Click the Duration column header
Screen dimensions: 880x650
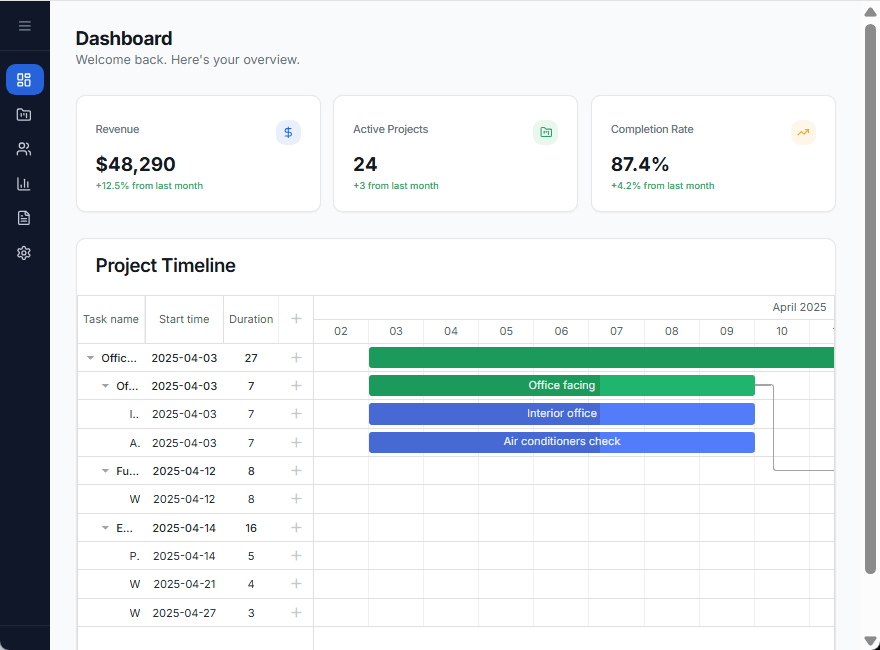[251, 319]
